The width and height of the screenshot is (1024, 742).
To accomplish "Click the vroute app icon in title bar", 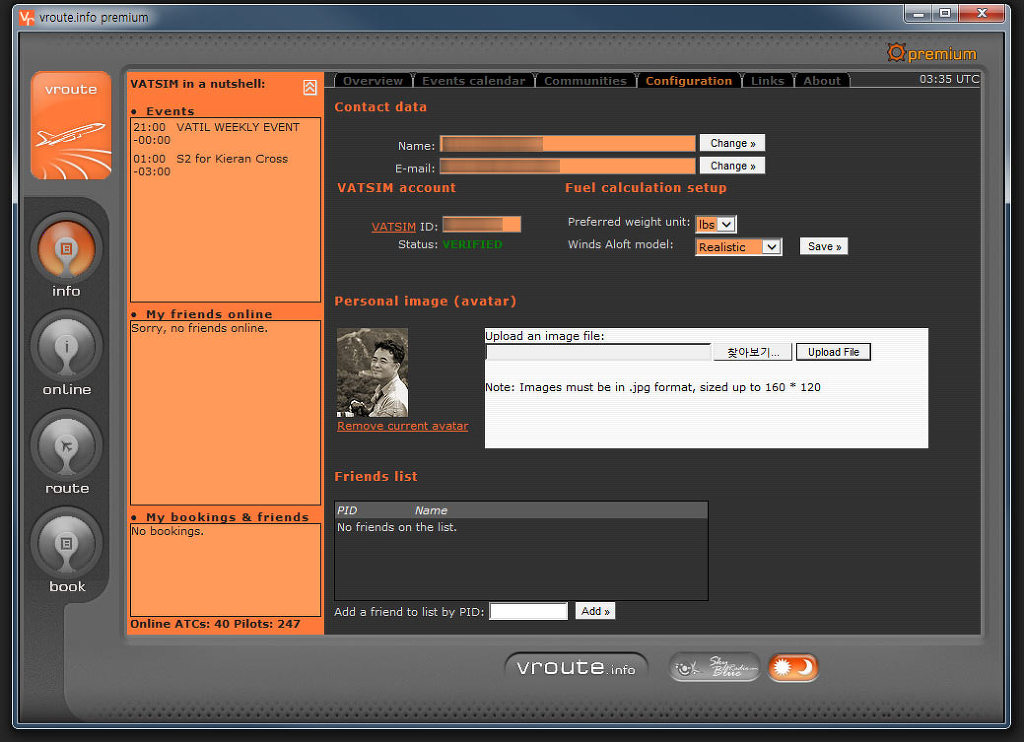I will (26, 18).
